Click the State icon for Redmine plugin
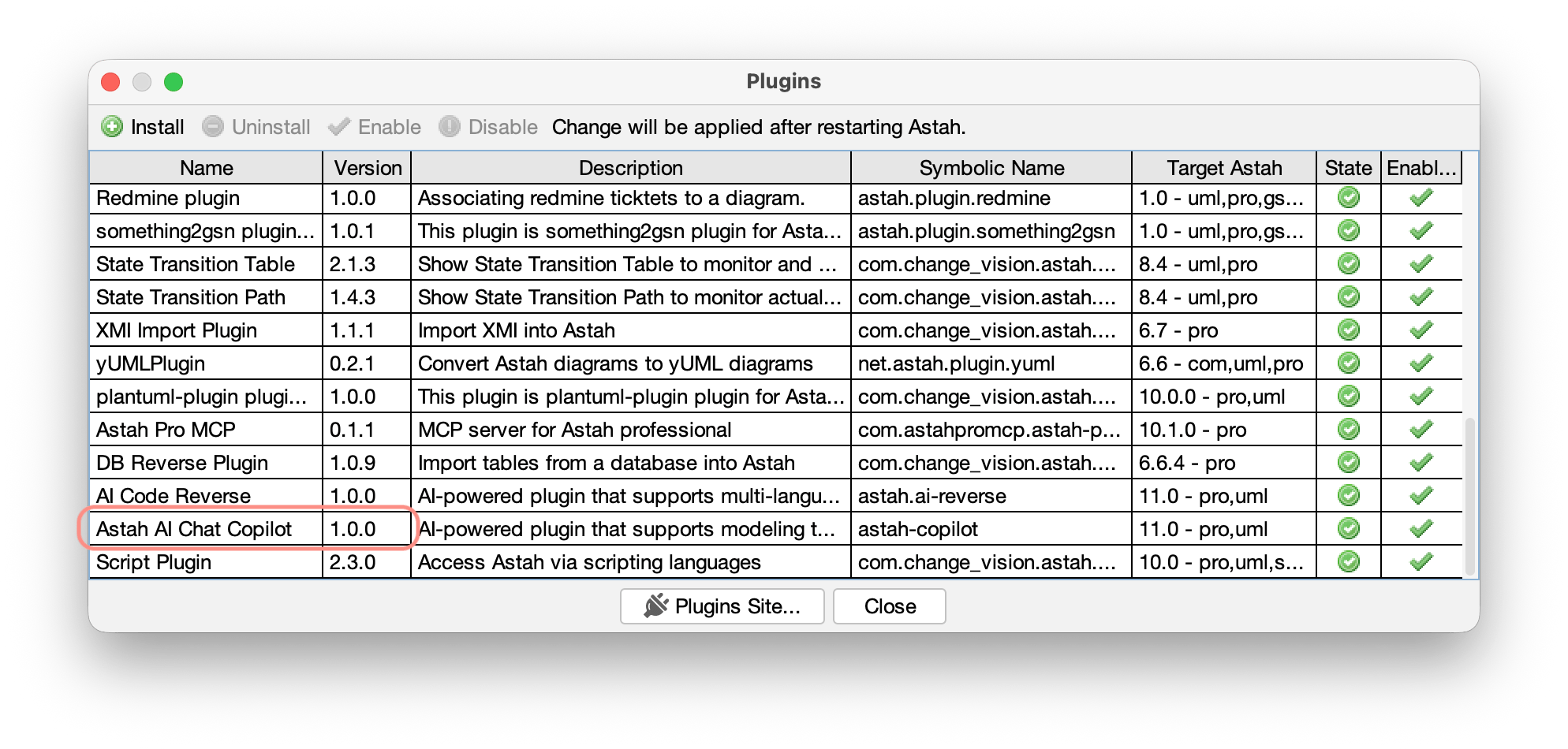 [1347, 198]
